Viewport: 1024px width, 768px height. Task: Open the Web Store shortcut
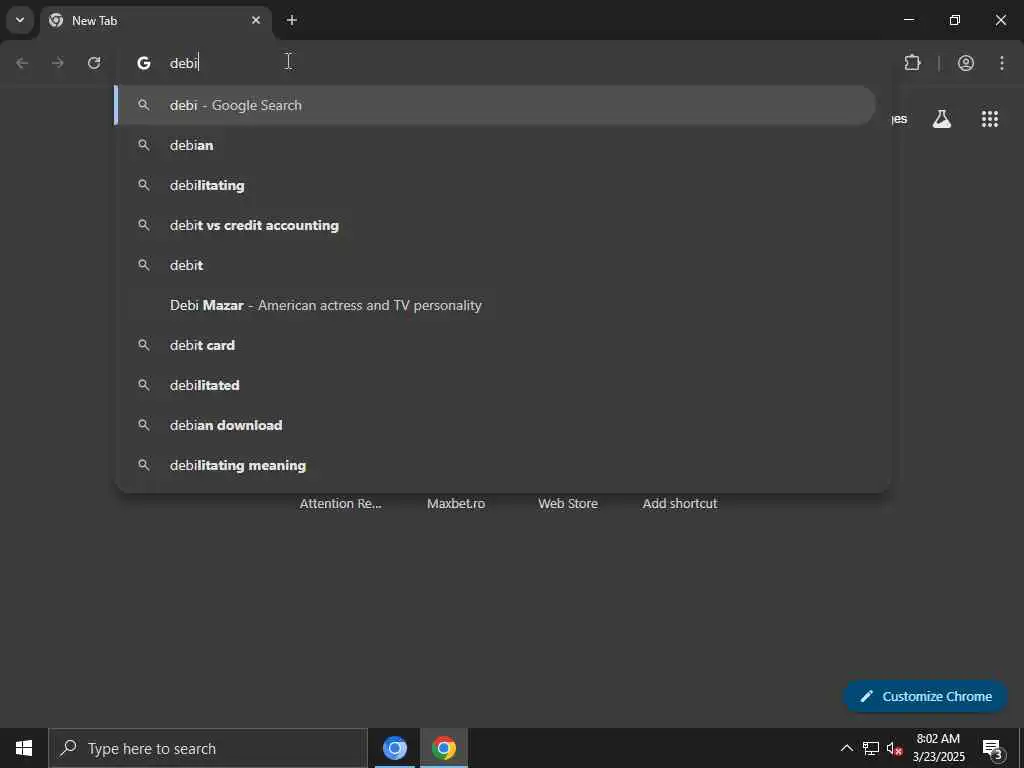[x=568, y=504]
